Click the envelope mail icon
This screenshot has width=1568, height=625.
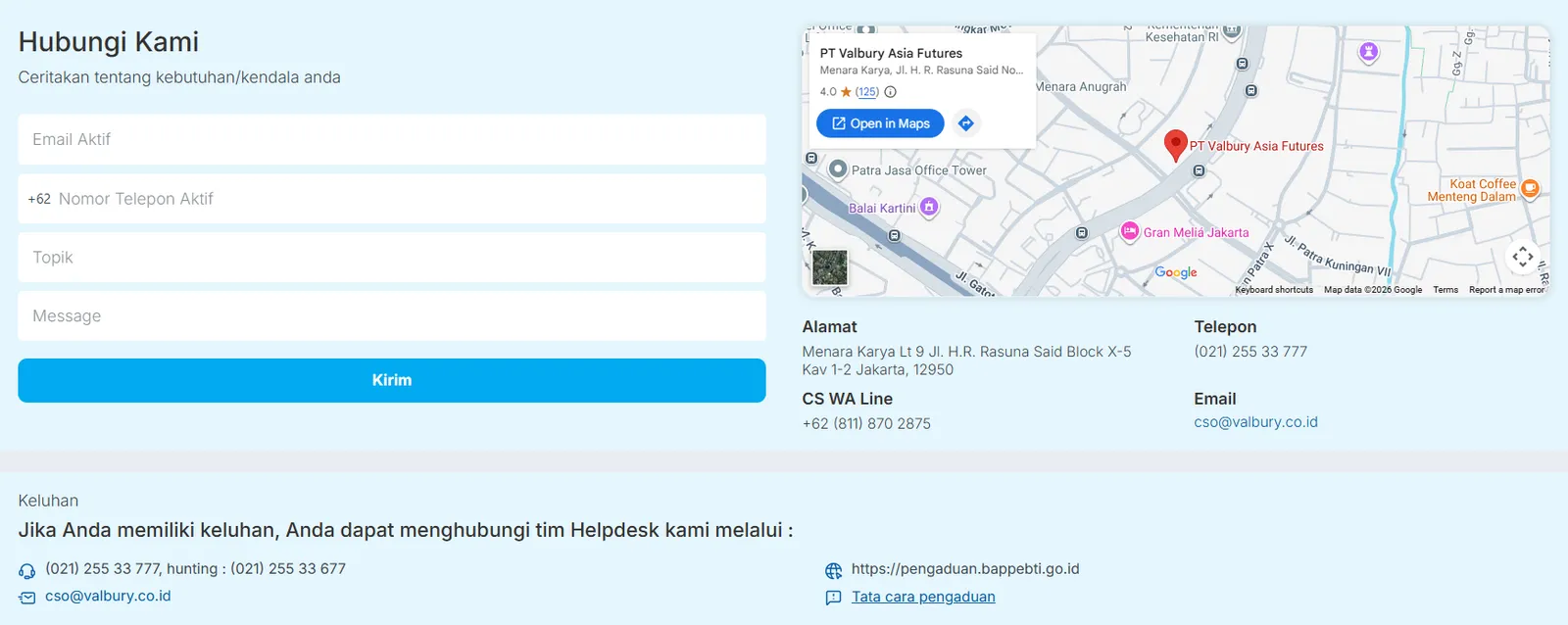tap(27, 598)
